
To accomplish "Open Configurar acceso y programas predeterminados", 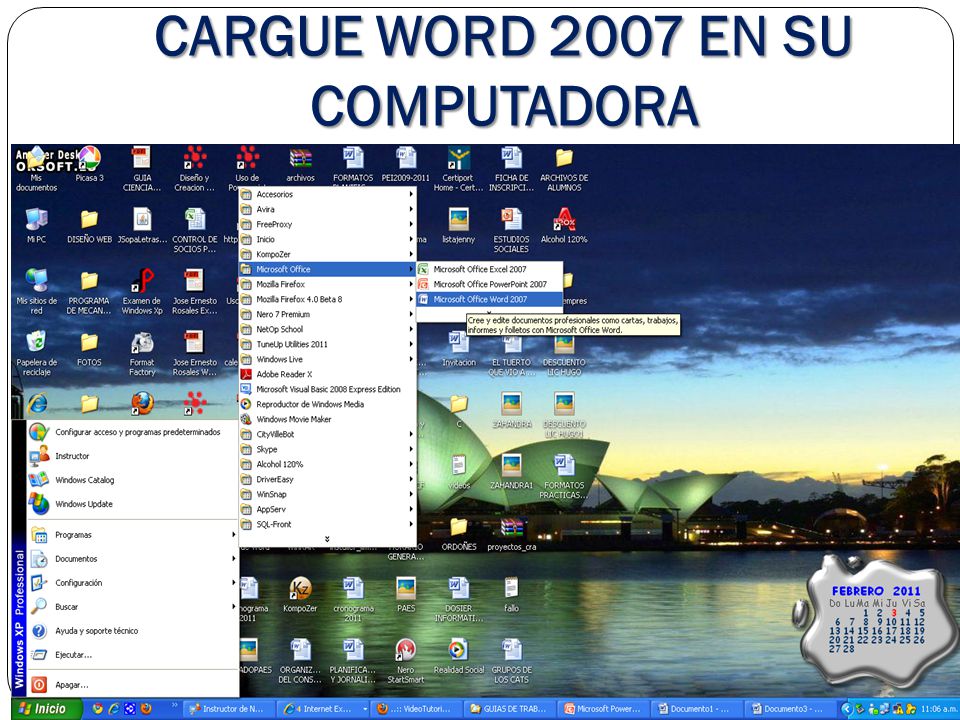I will pos(132,432).
